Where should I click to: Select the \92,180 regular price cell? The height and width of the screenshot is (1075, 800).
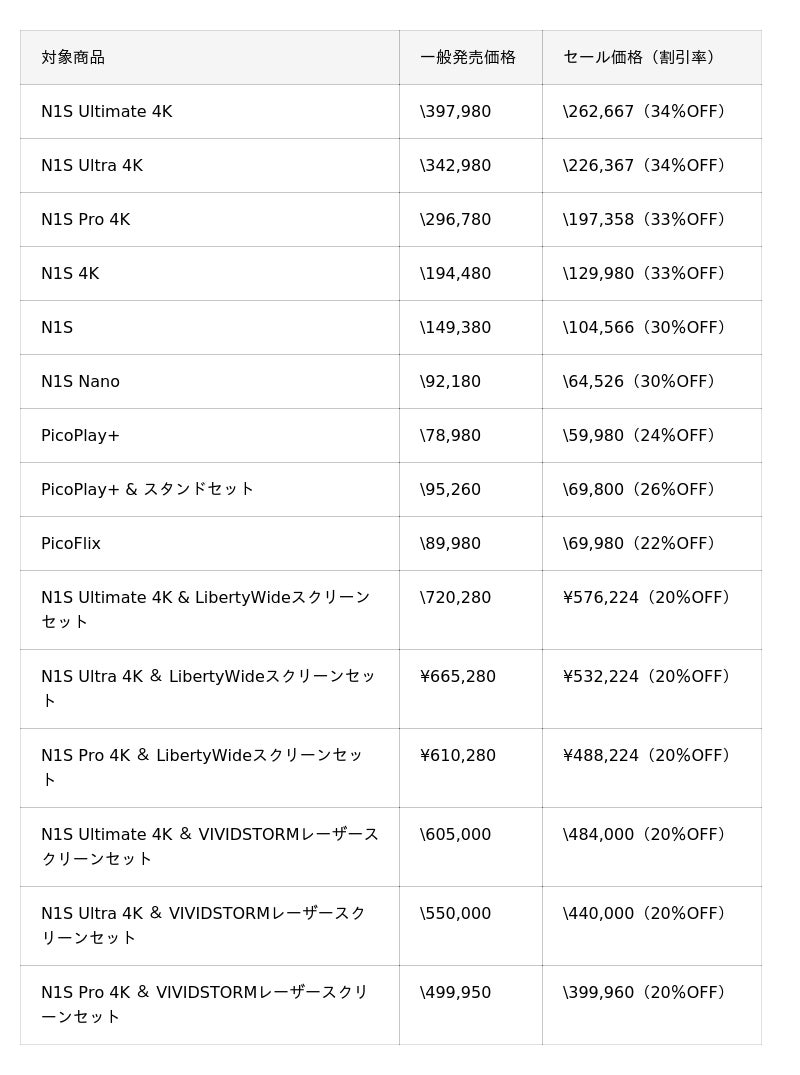451,382
